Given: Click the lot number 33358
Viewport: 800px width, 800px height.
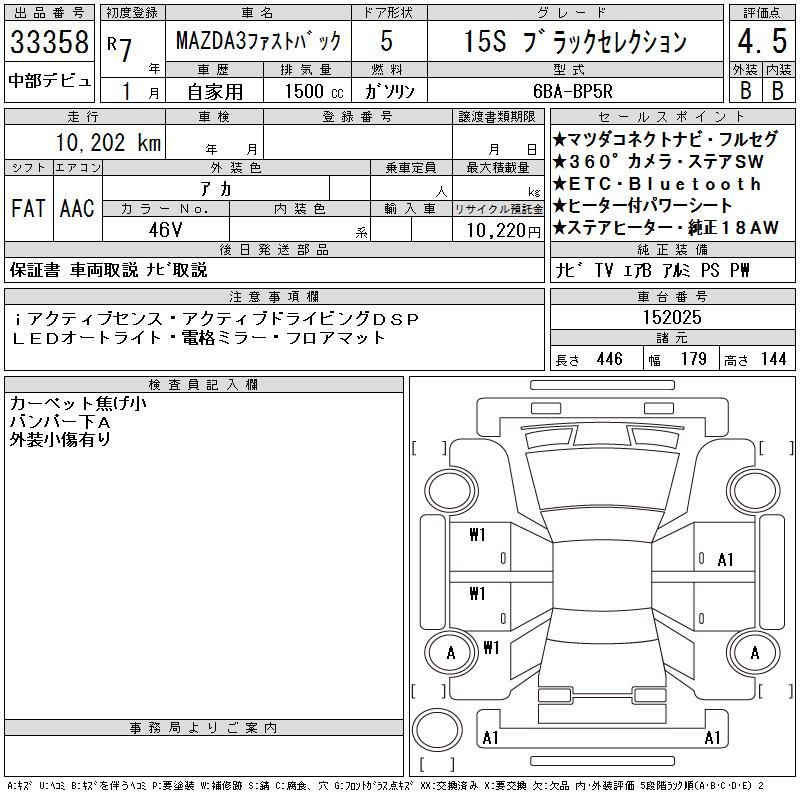Looking at the screenshot, I should pos(49,42).
